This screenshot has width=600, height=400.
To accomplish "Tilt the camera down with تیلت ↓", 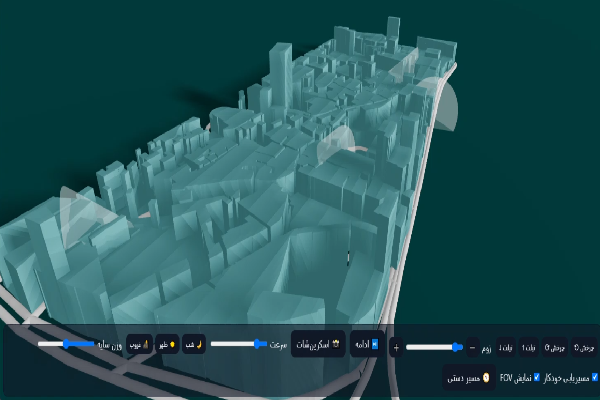I will click(505, 347).
